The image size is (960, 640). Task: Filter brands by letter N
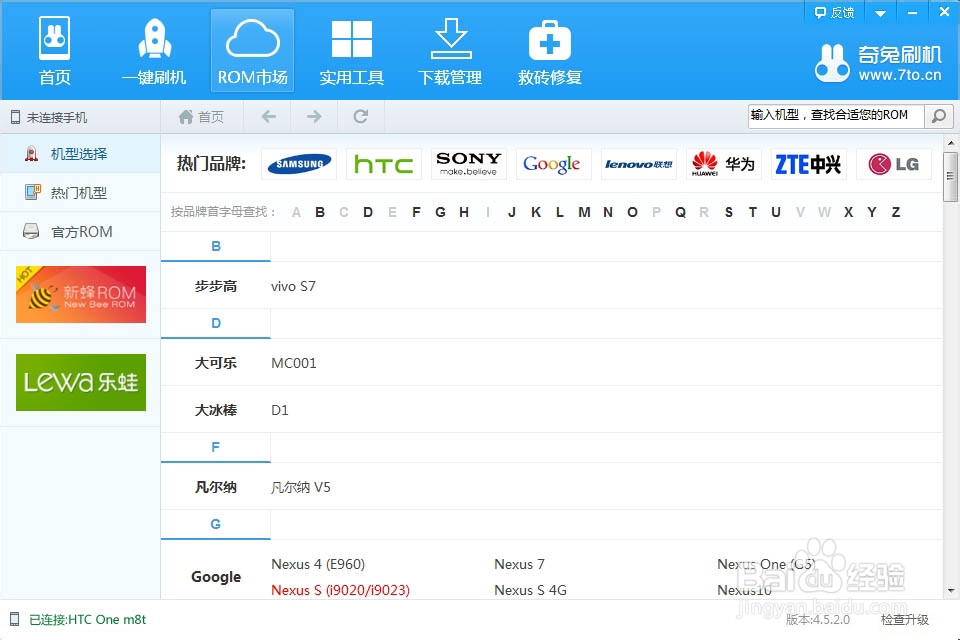click(x=608, y=212)
